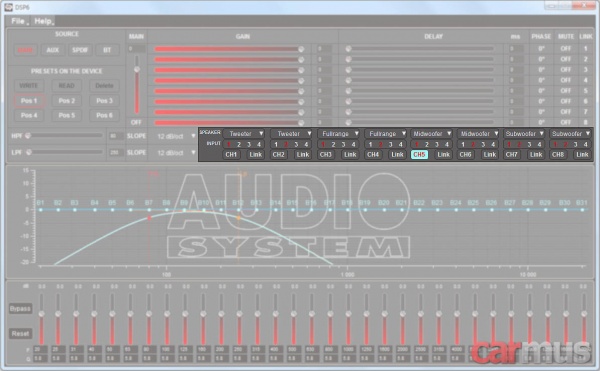Screen dimensions: 600x371
Task: Choose the SPDIF source
Action: pyautogui.click(x=80, y=50)
